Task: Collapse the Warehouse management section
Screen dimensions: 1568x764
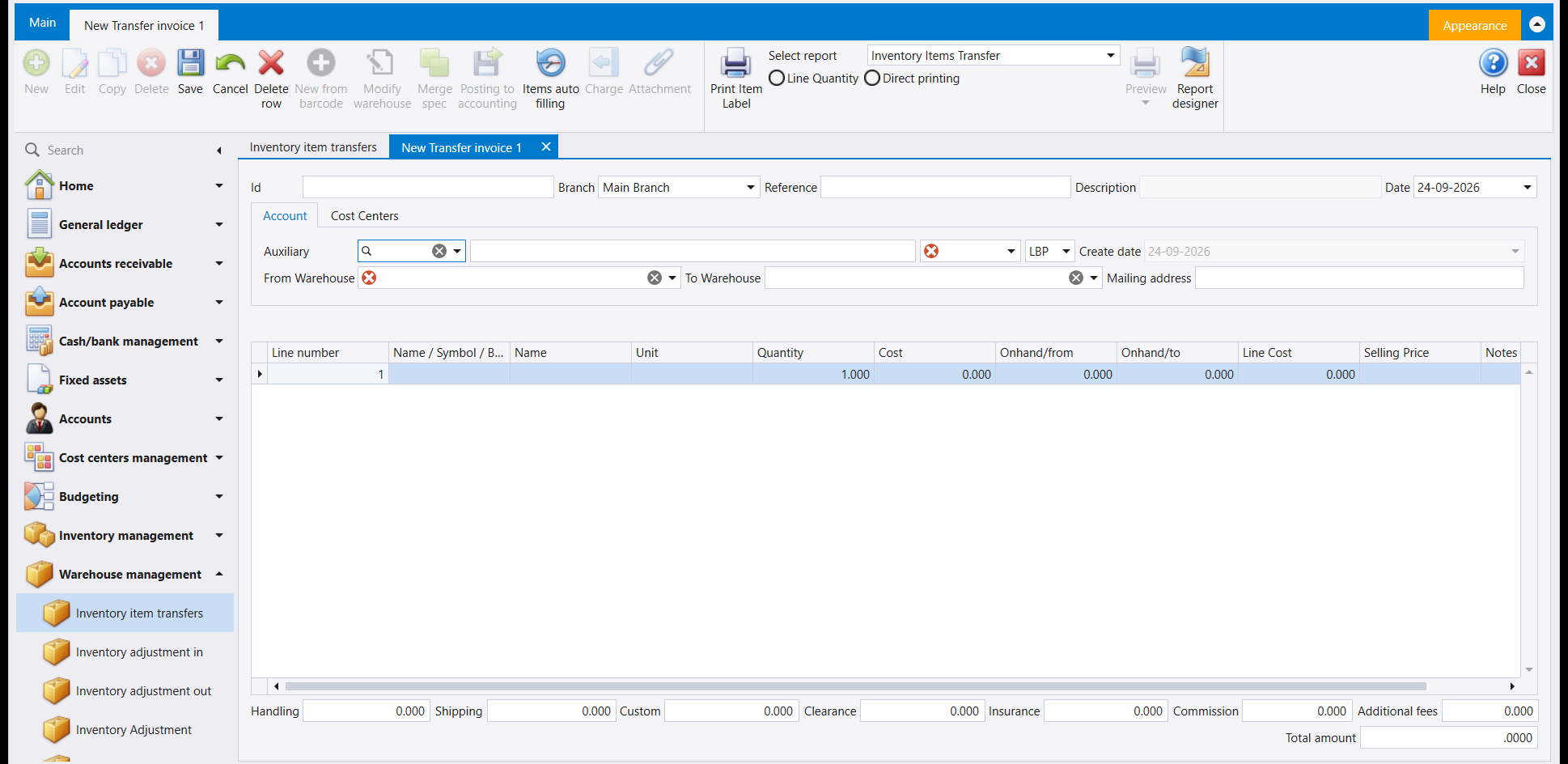Action: pyautogui.click(x=219, y=574)
